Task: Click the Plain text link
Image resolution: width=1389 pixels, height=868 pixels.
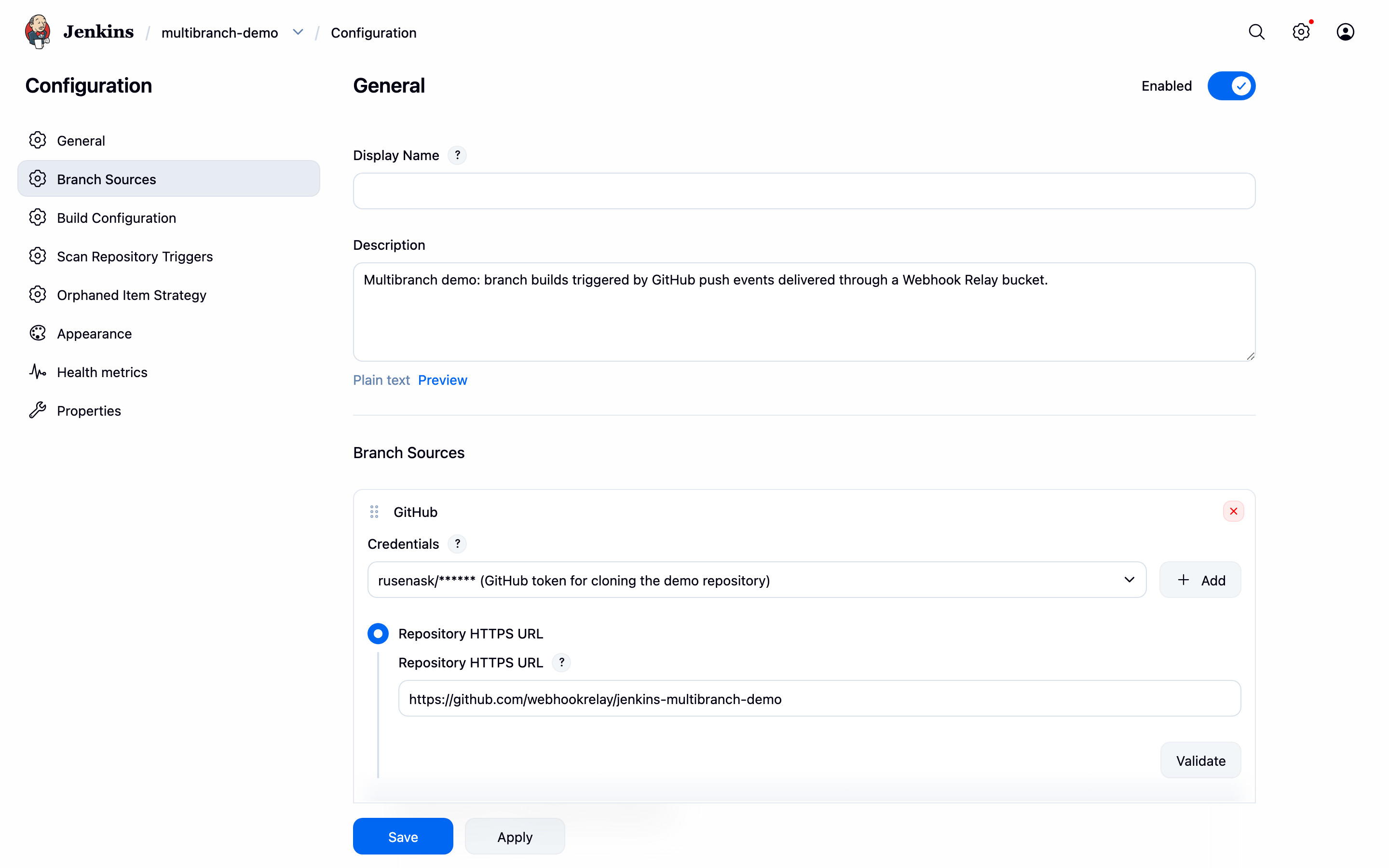Action: click(x=381, y=380)
